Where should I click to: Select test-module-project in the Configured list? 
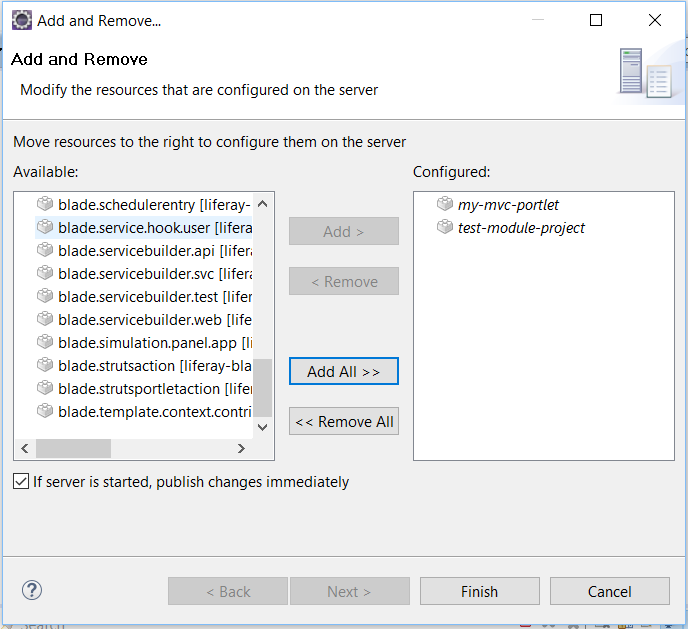coord(521,228)
